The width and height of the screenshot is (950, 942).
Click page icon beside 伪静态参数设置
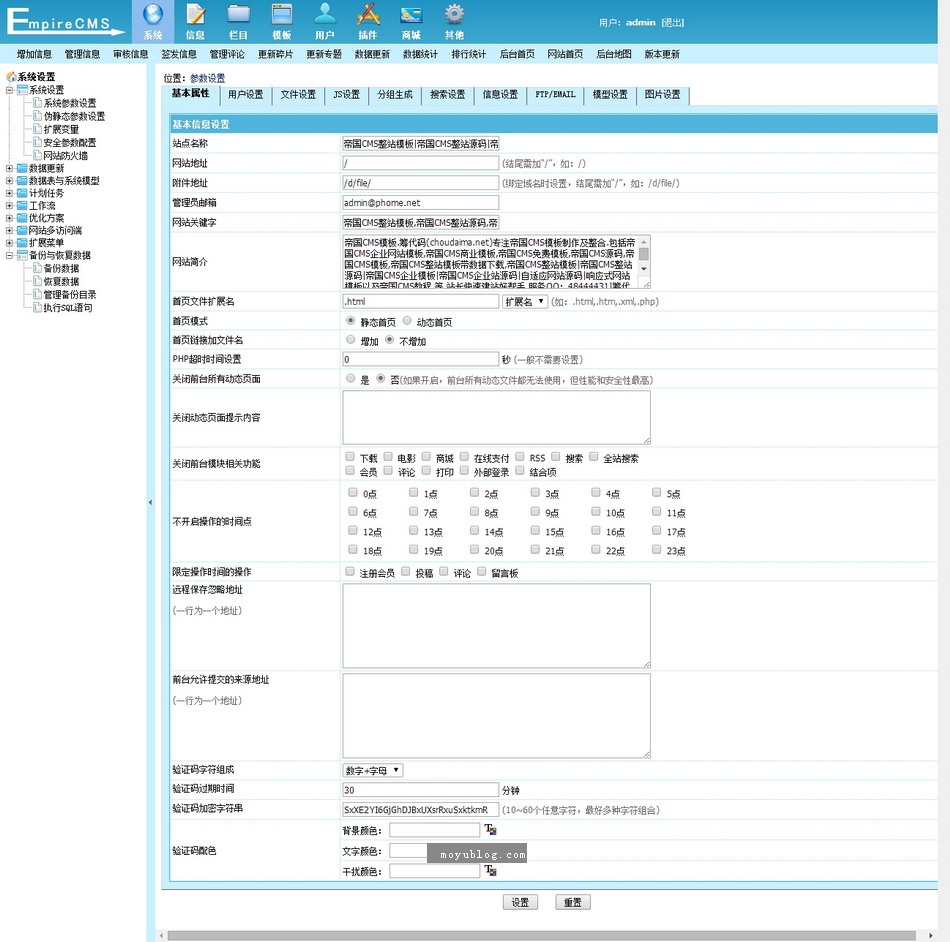(x=37, y=116)
